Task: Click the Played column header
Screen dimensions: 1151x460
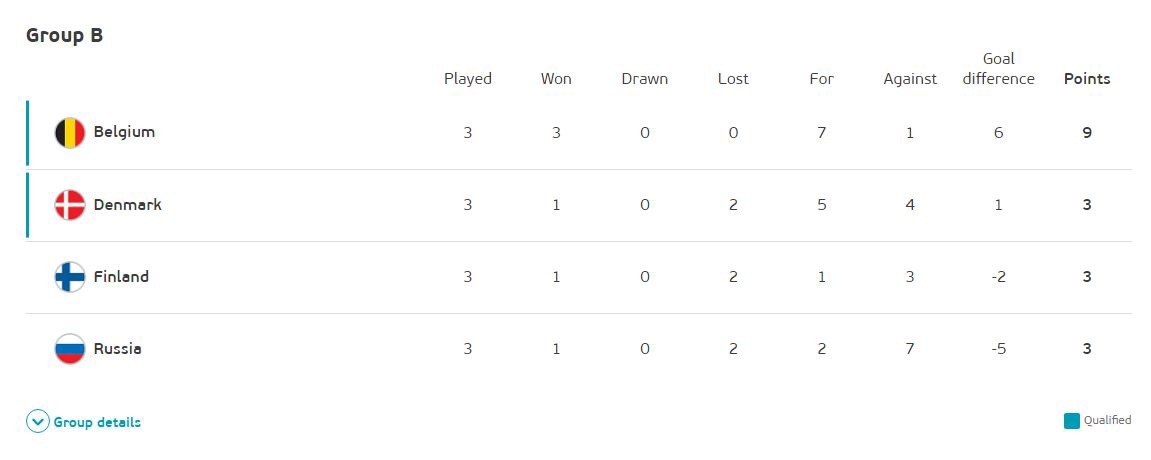Action: click(468, 79)
